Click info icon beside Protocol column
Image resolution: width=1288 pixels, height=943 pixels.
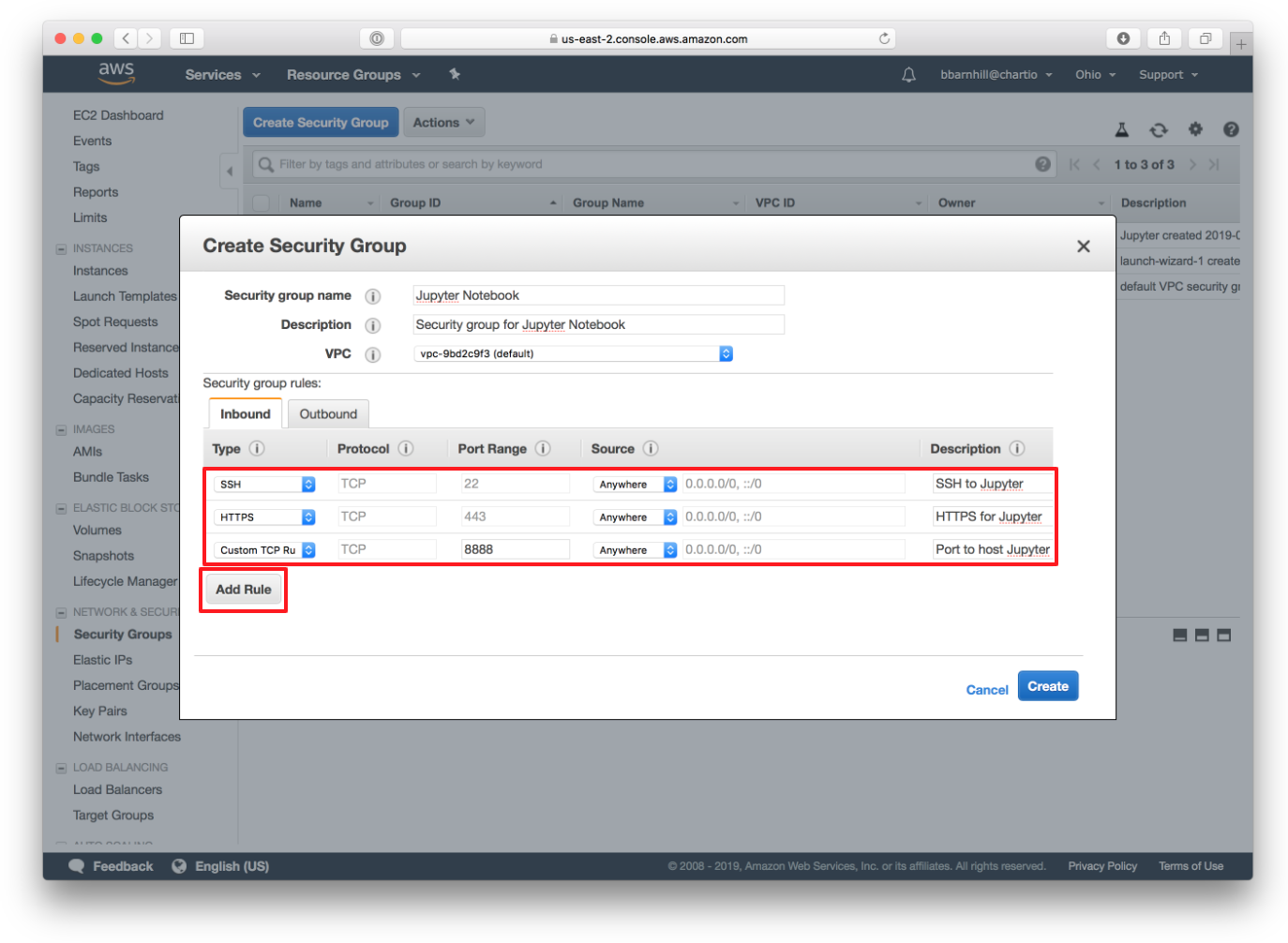(406, 449)
